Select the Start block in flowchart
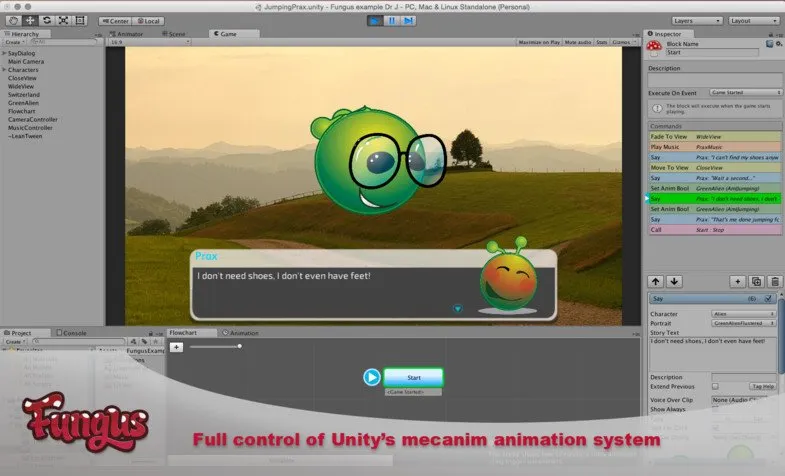 (x=414, y=377)
